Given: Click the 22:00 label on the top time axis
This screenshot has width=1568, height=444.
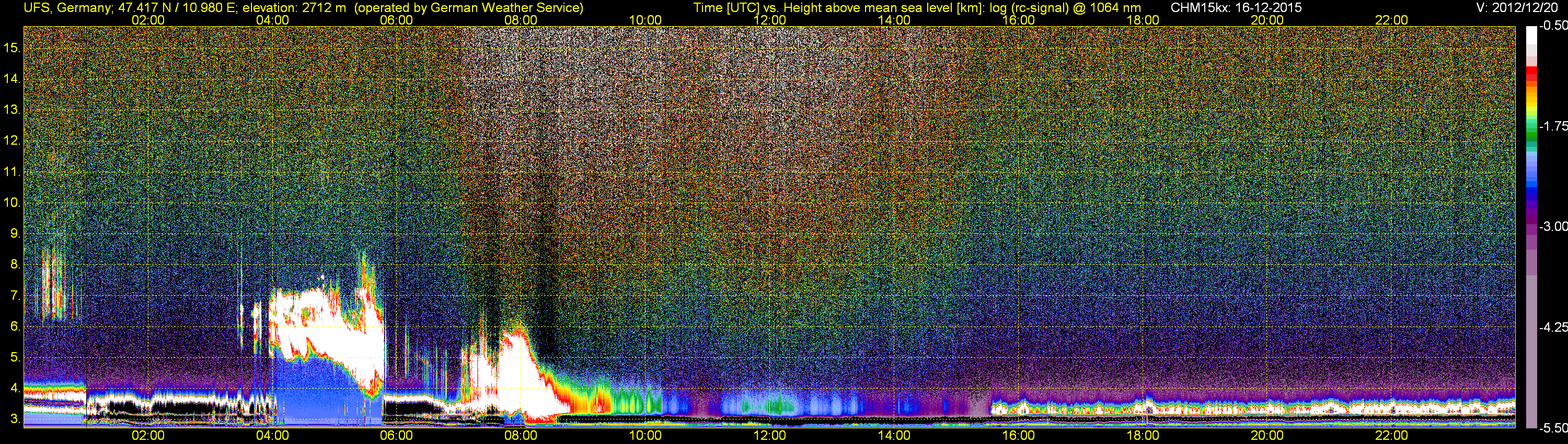Looking at the screenshot, I should [x=1391, y=20].
